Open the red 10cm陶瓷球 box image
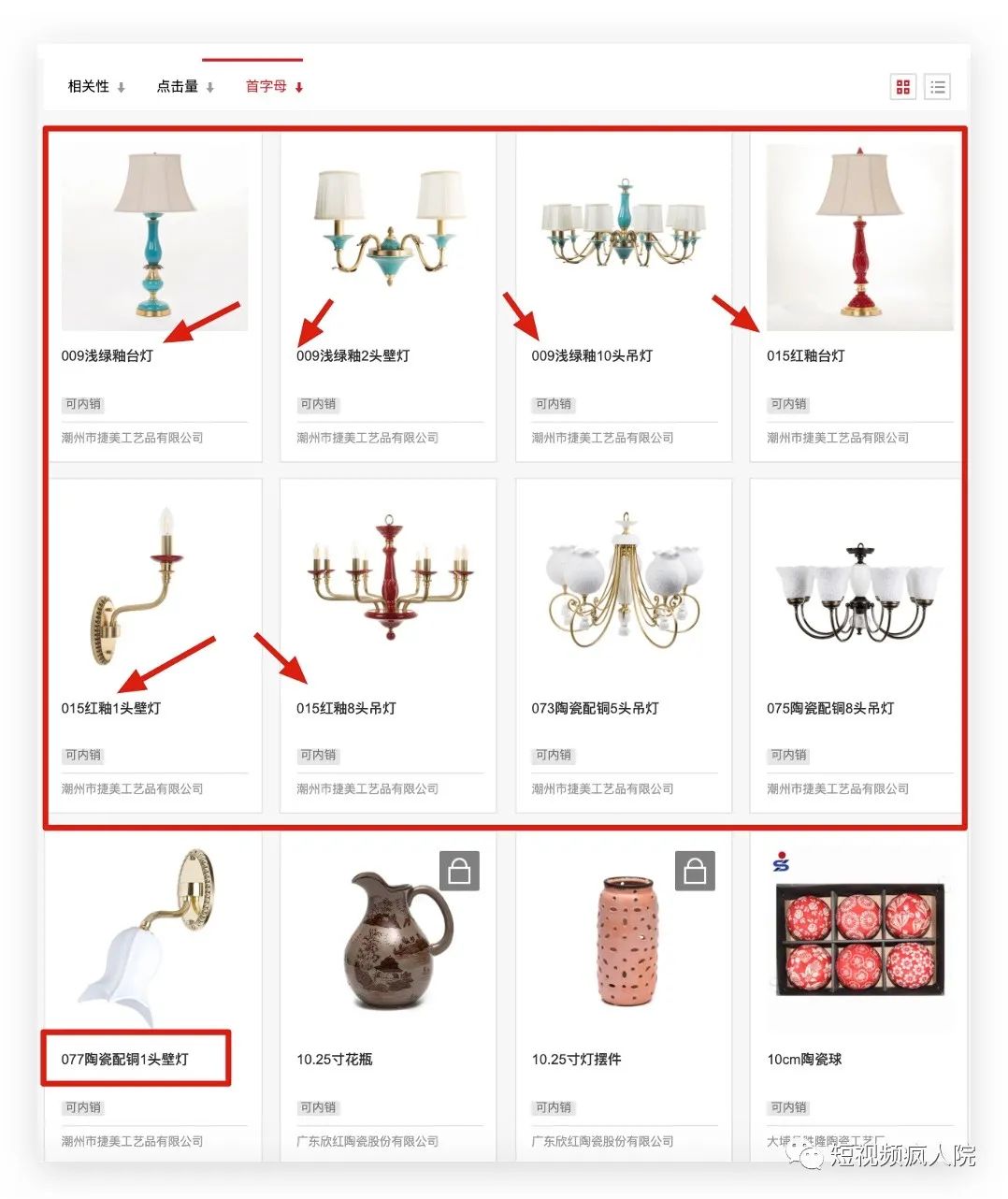Screen dimensions: 1008x1199 [x=860, y=938]
